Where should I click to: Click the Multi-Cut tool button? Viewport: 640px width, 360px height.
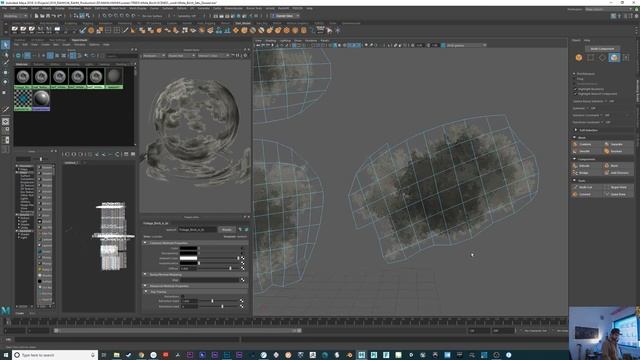point(586,187)
